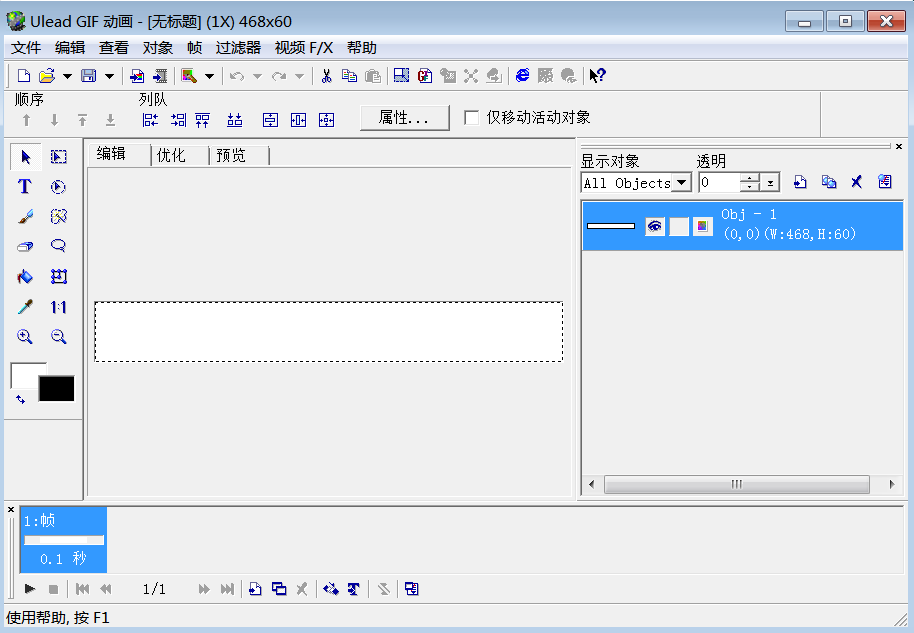Select the paint bucket fill tool

25,276
